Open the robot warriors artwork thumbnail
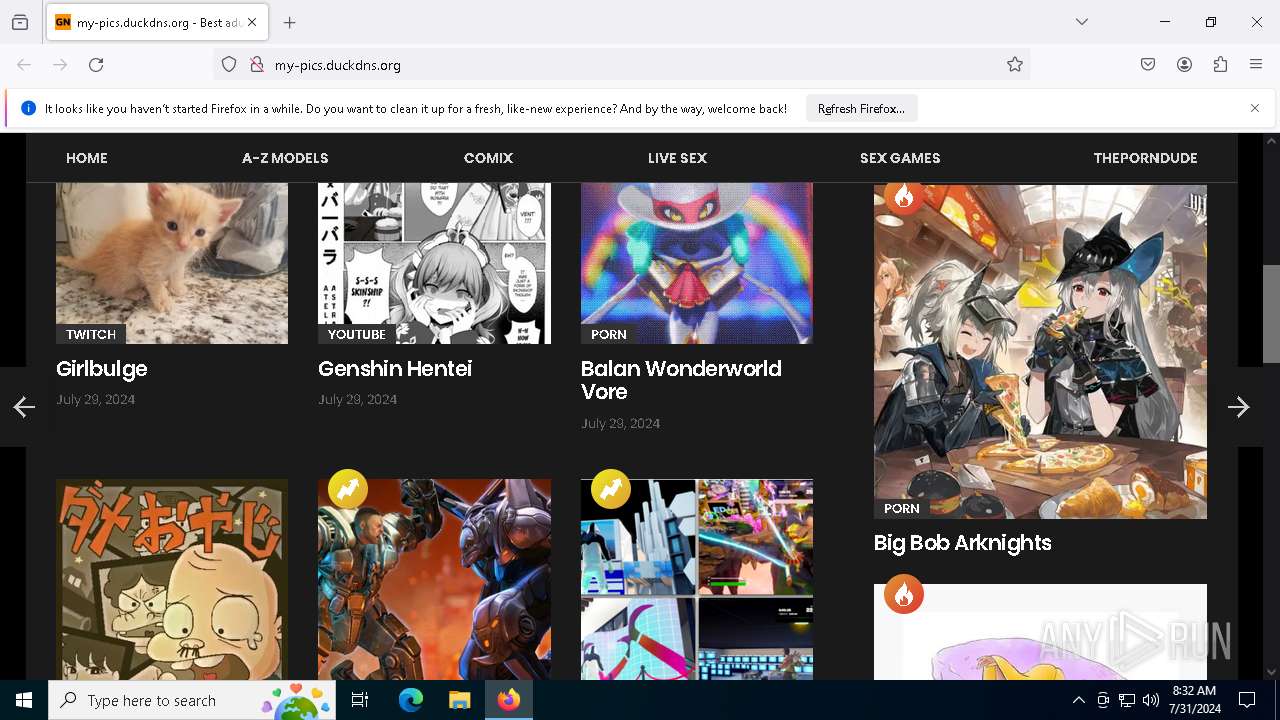This screenshot has height=720, width=1280. point(434,580)
